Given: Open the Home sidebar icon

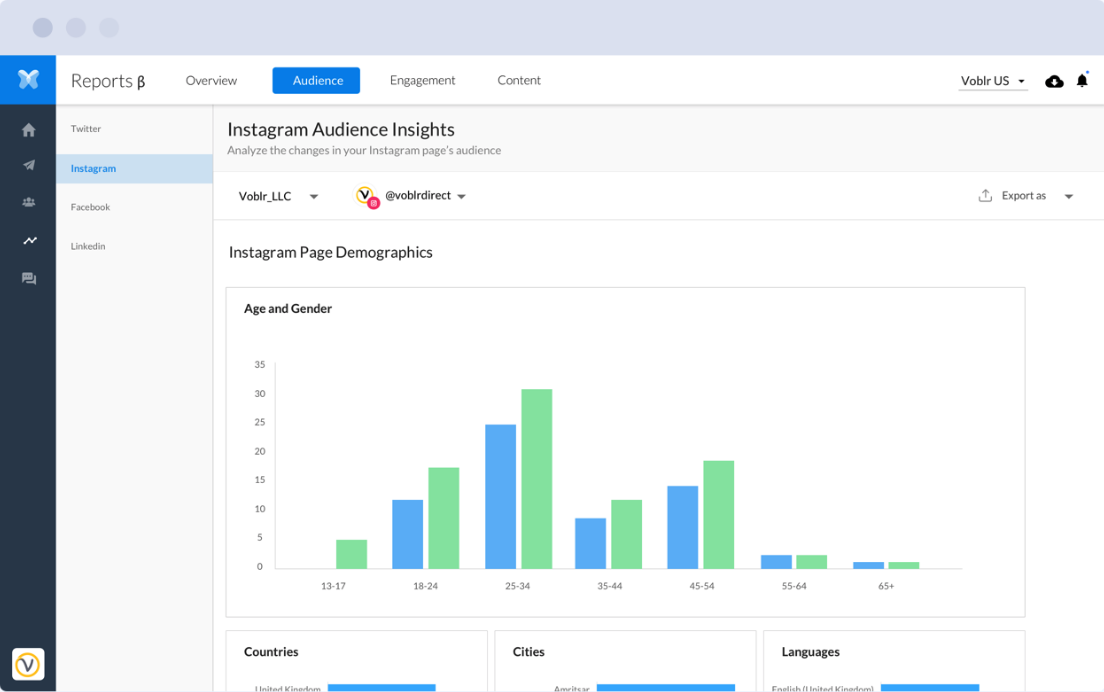Looking at the screenshot, I should (x=29, y=130).
